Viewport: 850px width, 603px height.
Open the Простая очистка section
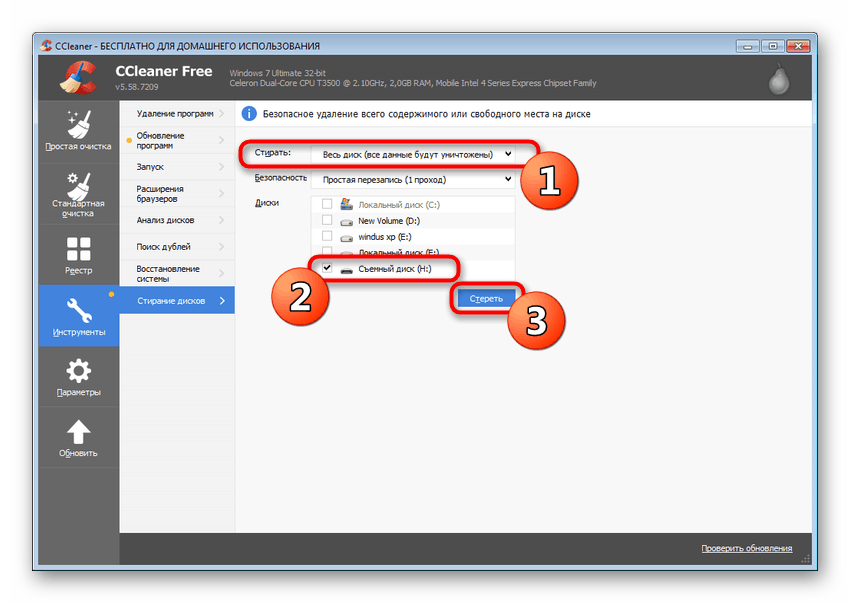pyautogui.click(x=79, y=132)
